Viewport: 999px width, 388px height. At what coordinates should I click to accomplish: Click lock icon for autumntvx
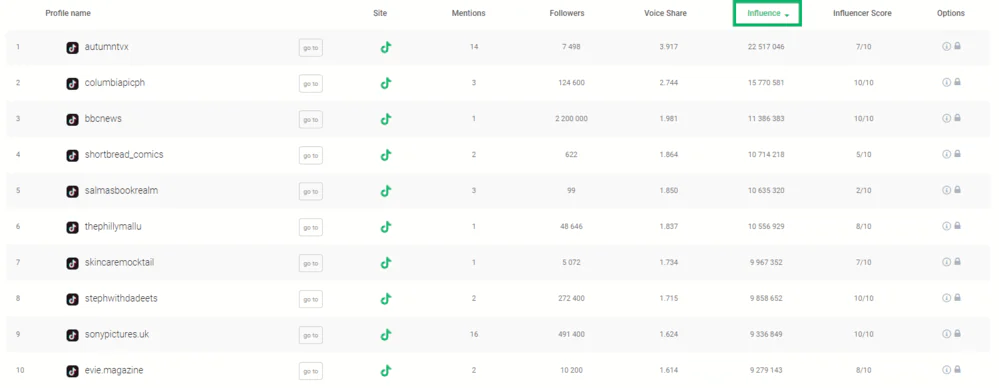point(957,46)
